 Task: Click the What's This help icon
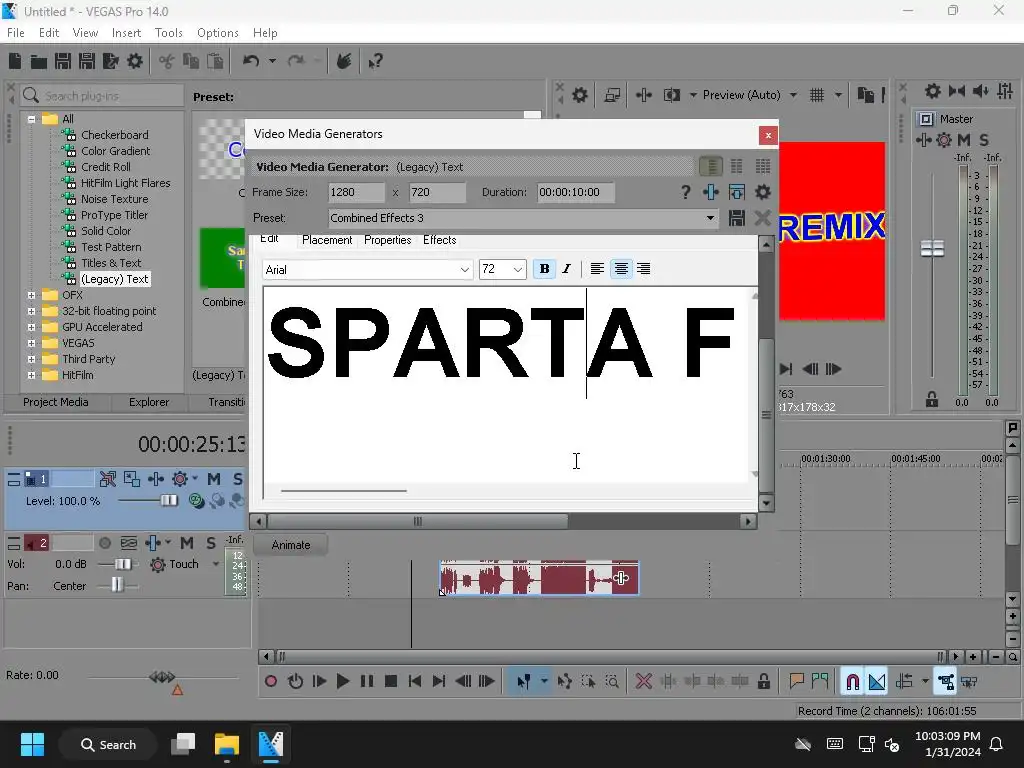click(375, 61)
